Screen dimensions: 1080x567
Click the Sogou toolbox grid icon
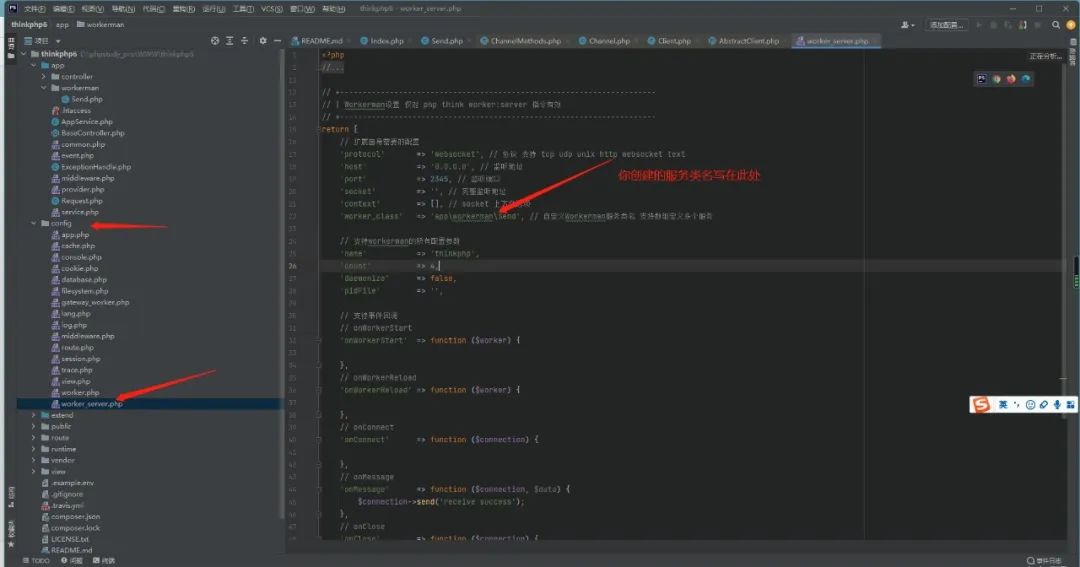[x=1070, y=404]
